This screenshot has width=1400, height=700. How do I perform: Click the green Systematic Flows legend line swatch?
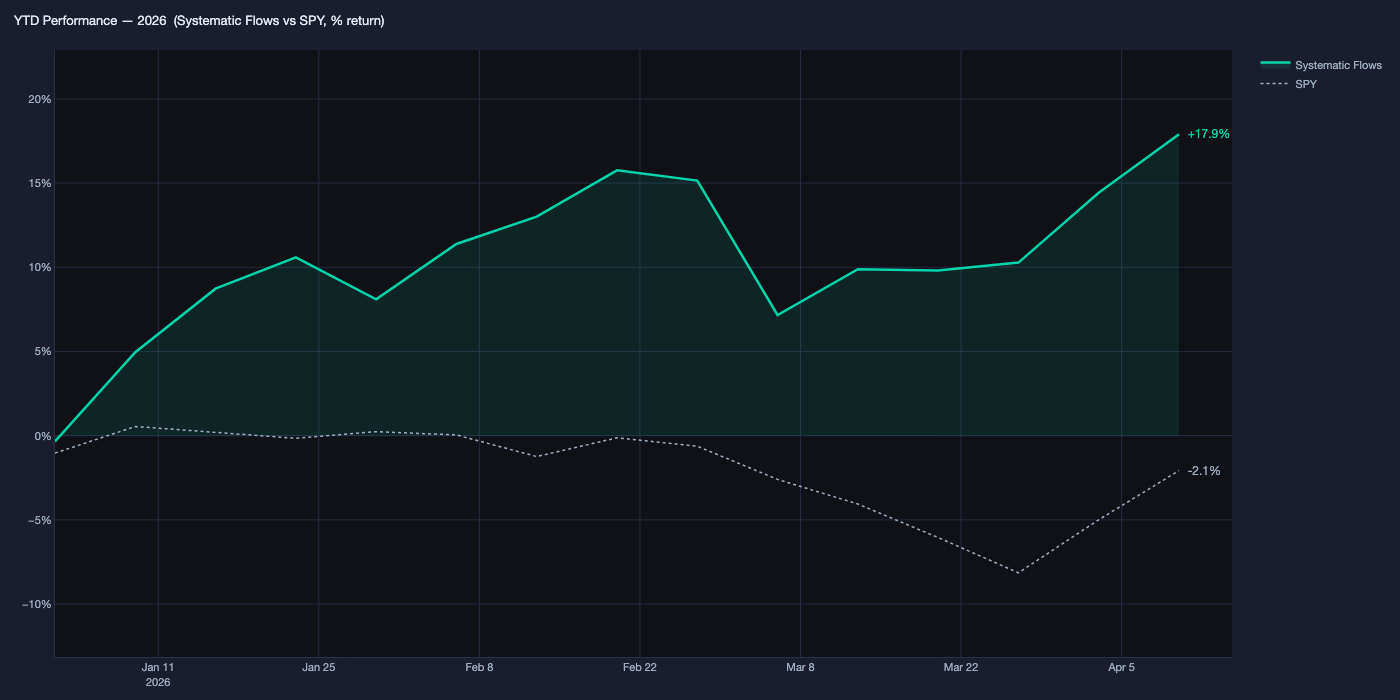pos(1275,65)
